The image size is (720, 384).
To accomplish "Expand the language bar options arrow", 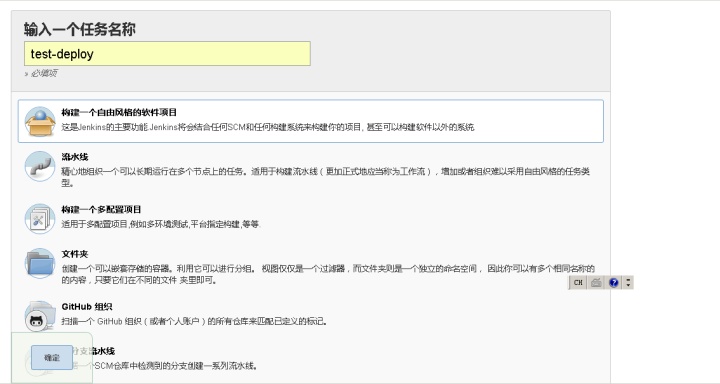I will click(x=628, y=282).
